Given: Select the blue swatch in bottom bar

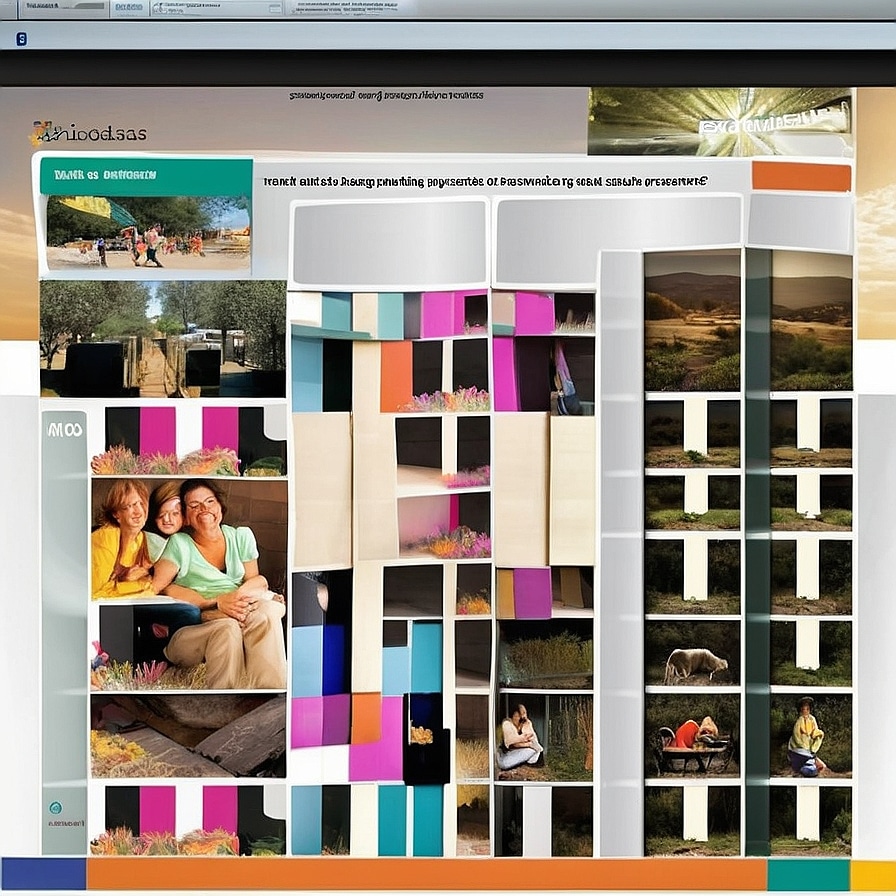Looking at the screenshot, I should click(43, 874).
